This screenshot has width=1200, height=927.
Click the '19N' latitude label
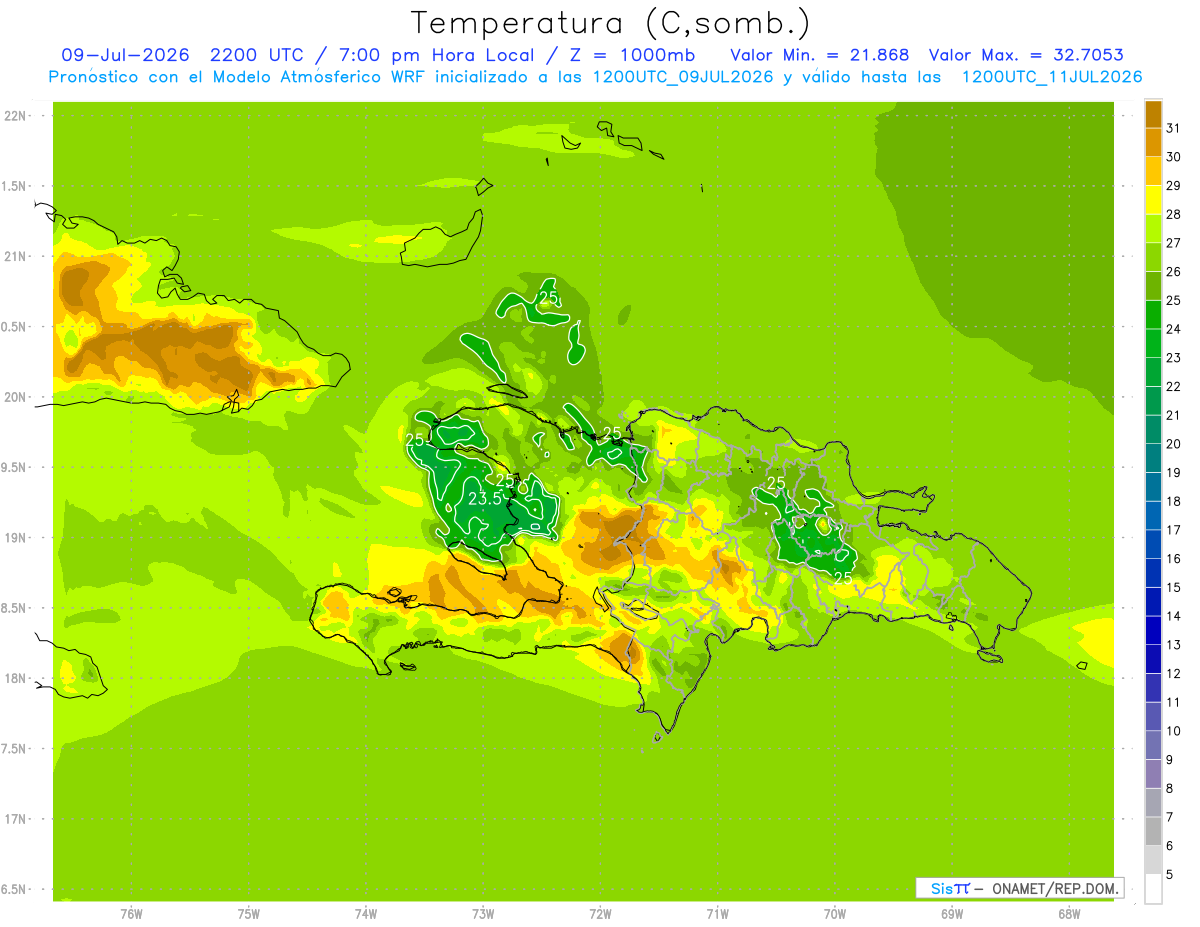(x=14, y=538)
